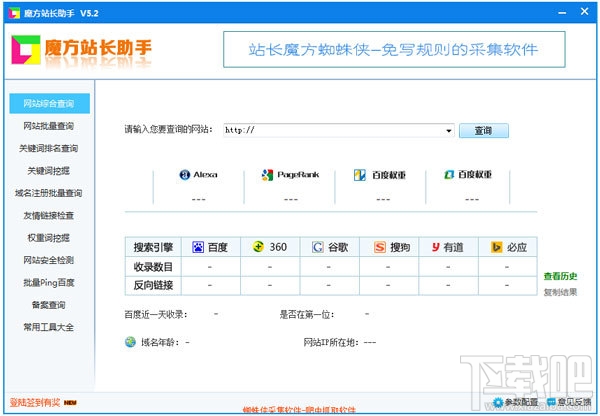Screen dimensions: 600x416
Task: Click the 有道 Youdao icon
Action: [435, 247]
